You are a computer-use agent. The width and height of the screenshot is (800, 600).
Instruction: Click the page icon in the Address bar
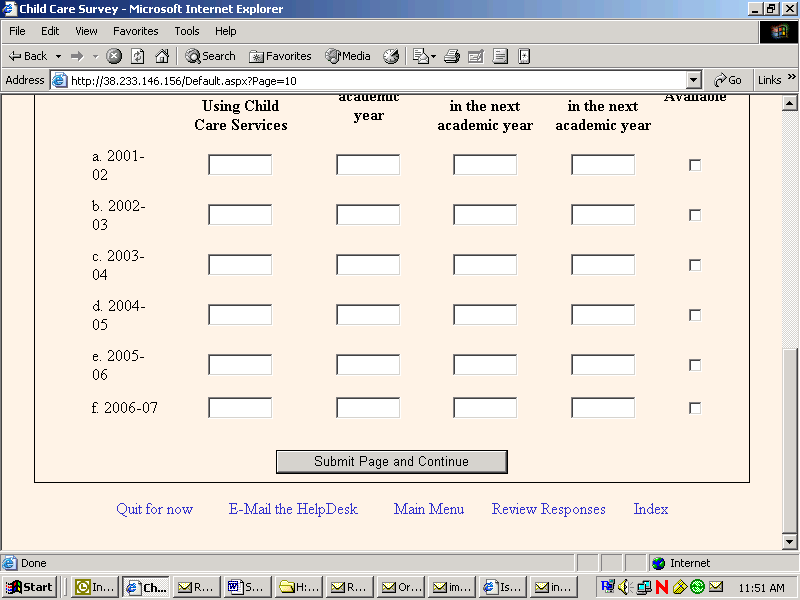(60, 81)
